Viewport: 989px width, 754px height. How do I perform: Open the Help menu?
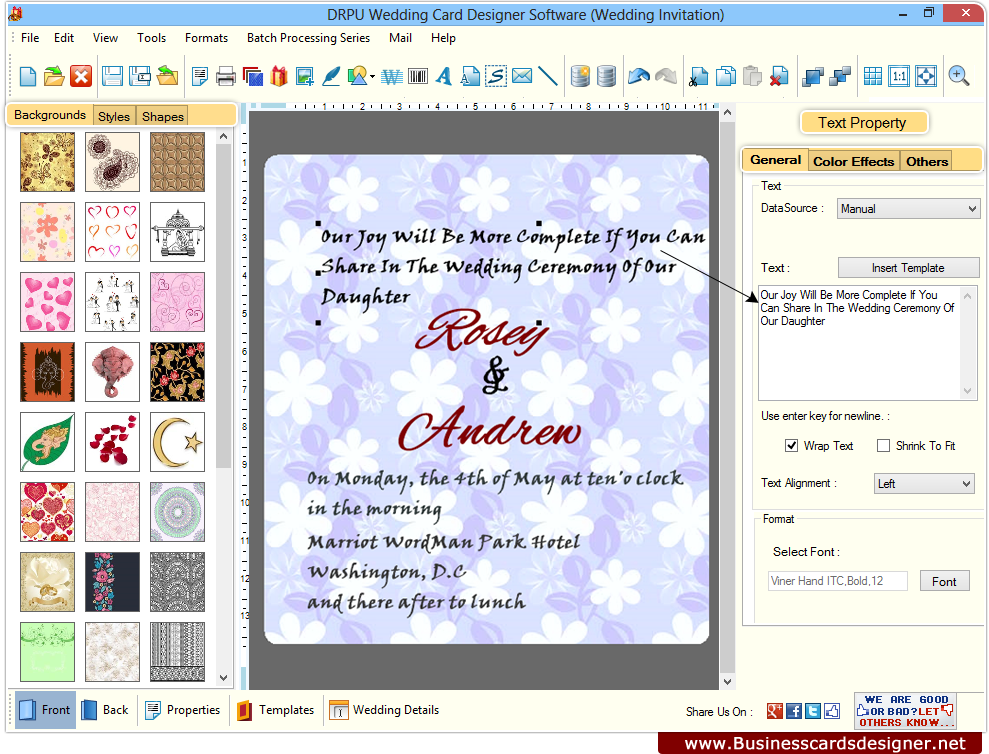[443, 38]
